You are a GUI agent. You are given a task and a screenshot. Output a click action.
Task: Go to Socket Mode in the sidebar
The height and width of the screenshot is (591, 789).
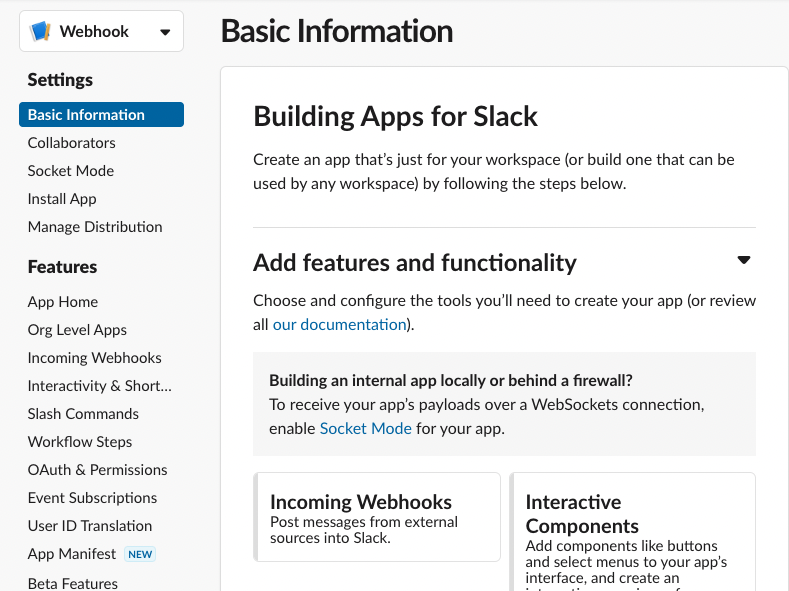(71, 171)
